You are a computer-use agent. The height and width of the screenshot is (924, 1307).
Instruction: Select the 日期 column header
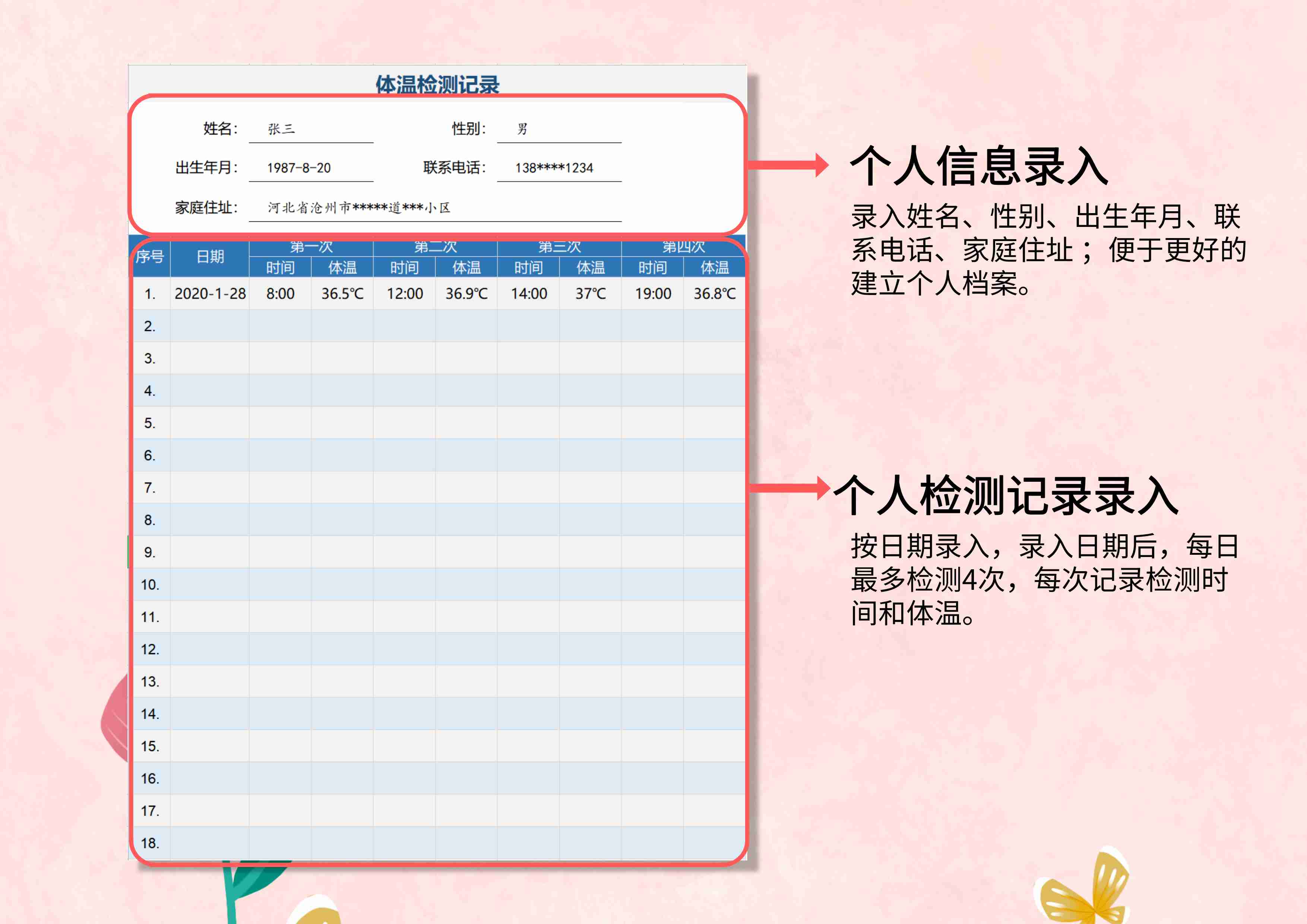coord(210,257)
